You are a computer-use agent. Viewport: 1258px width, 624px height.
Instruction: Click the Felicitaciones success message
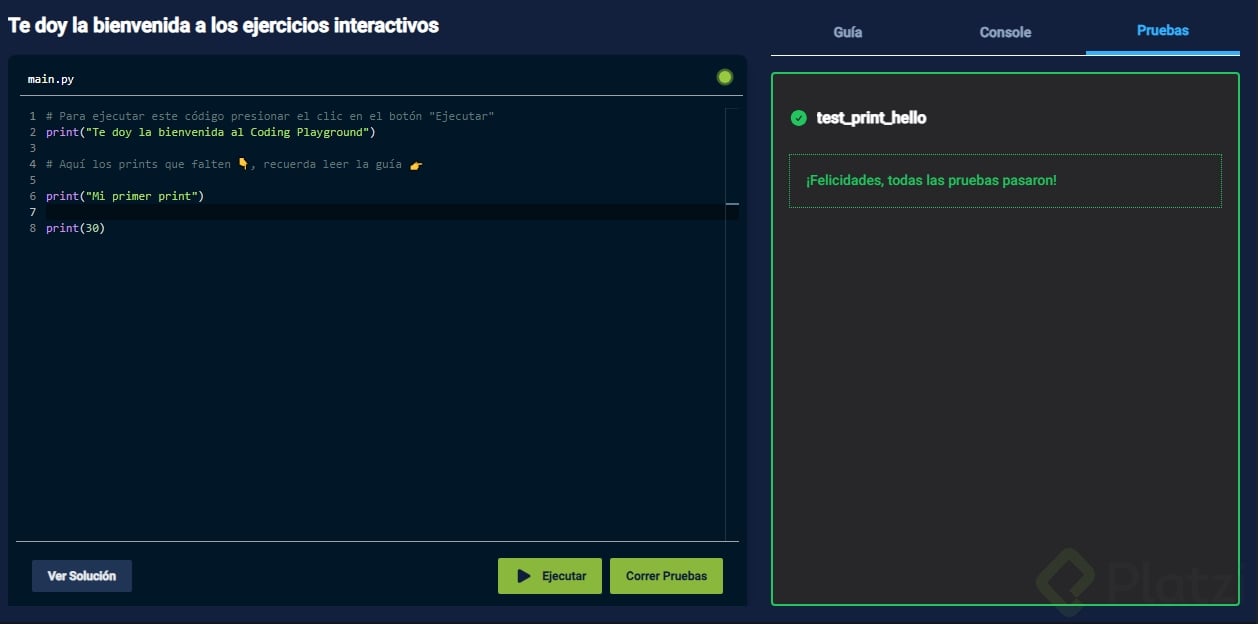(931, 180)
